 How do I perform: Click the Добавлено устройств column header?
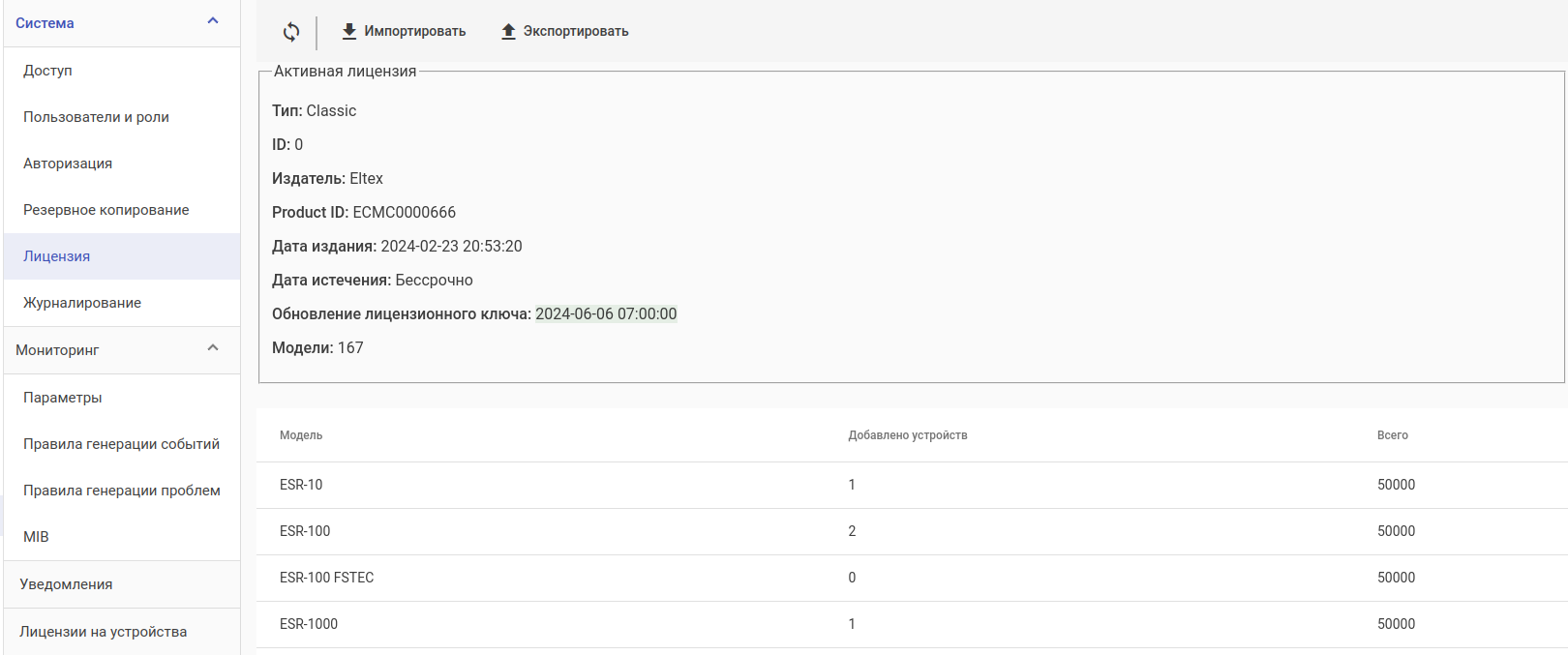[x=908, y=435]
